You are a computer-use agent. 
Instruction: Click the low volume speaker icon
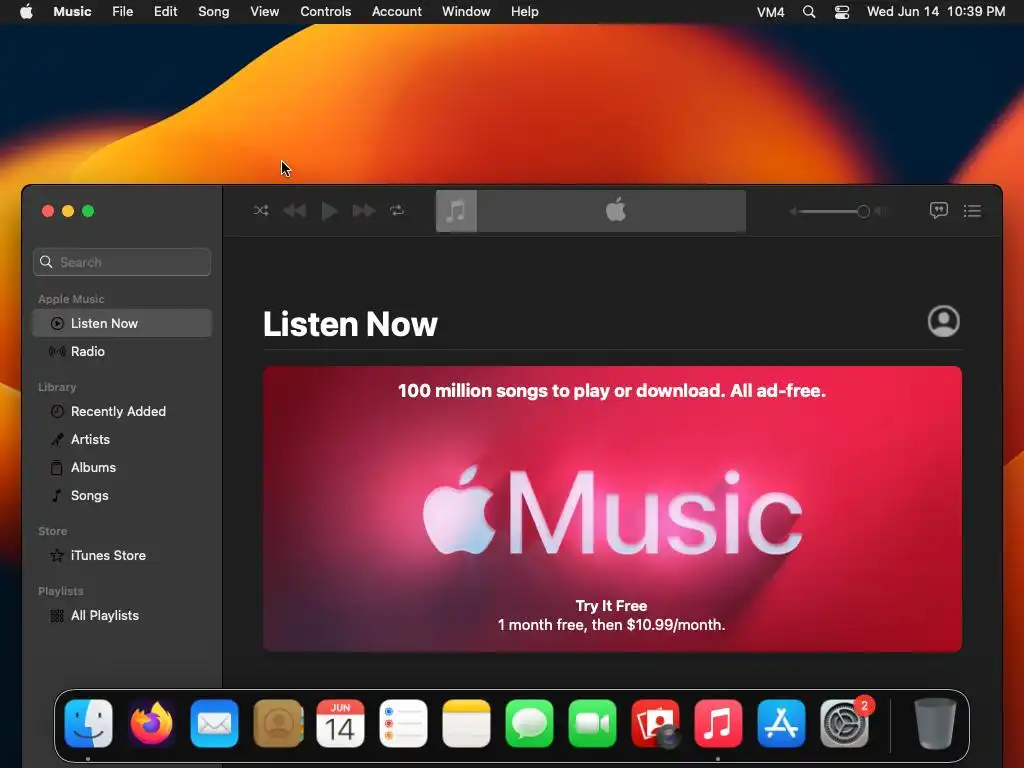click(x=793, y=211)
